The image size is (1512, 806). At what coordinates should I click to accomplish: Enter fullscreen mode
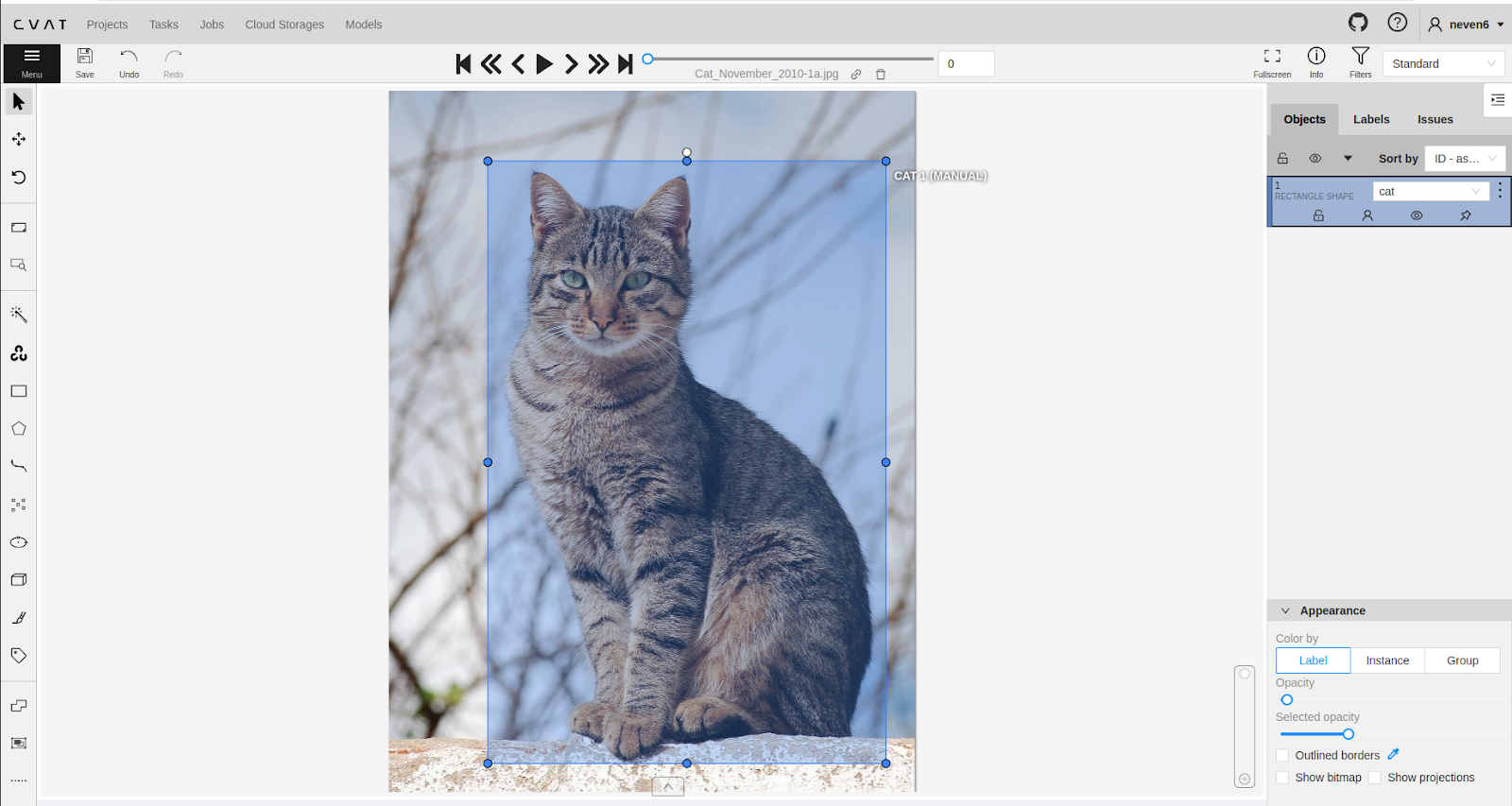click(1272, 63)
